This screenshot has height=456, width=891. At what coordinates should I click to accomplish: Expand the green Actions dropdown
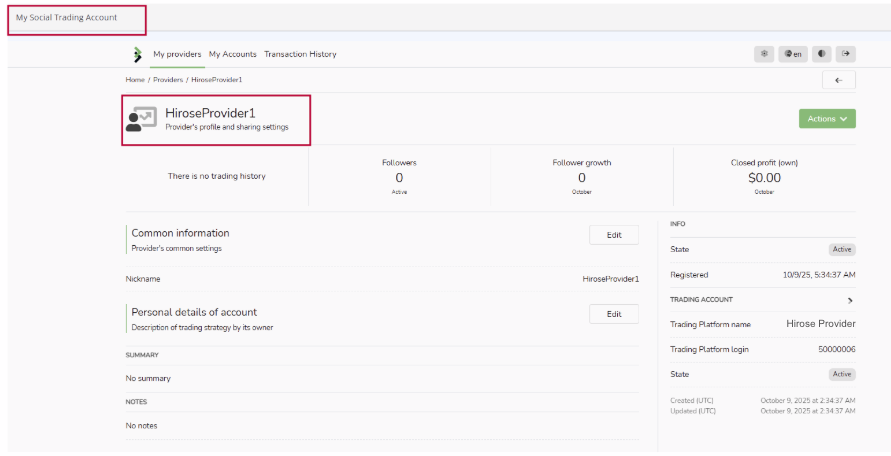click(827, 119)
